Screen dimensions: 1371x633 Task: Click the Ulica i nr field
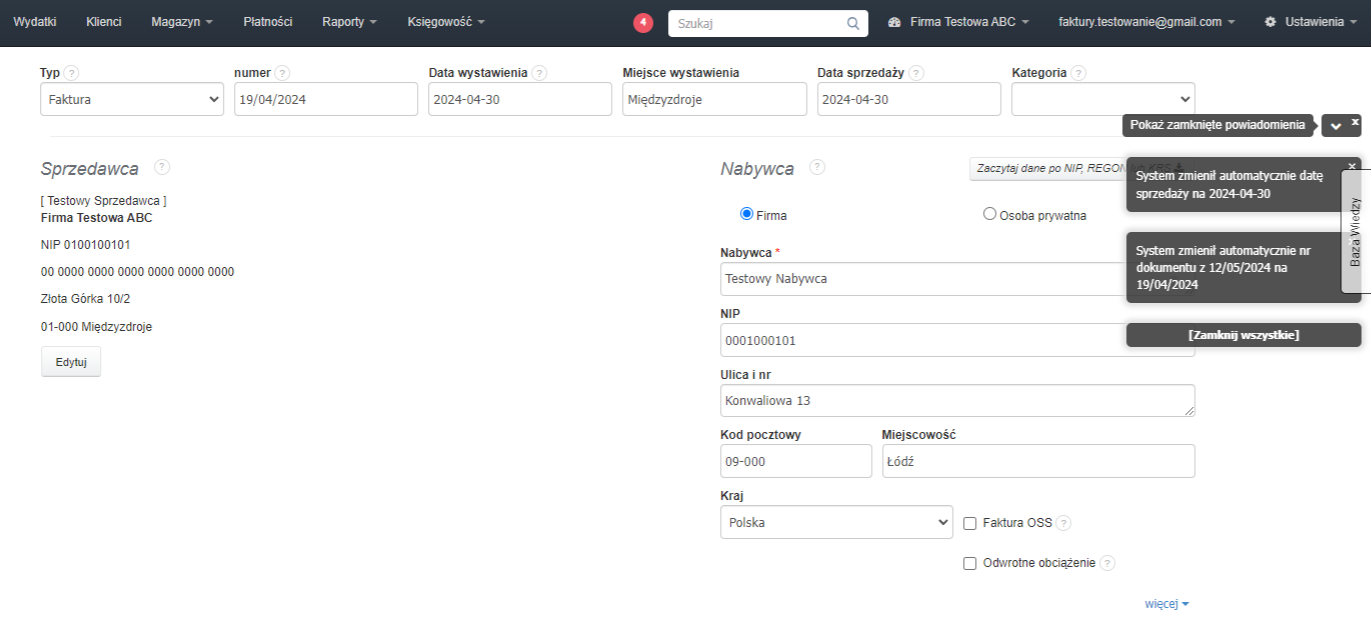pos(957,401)
